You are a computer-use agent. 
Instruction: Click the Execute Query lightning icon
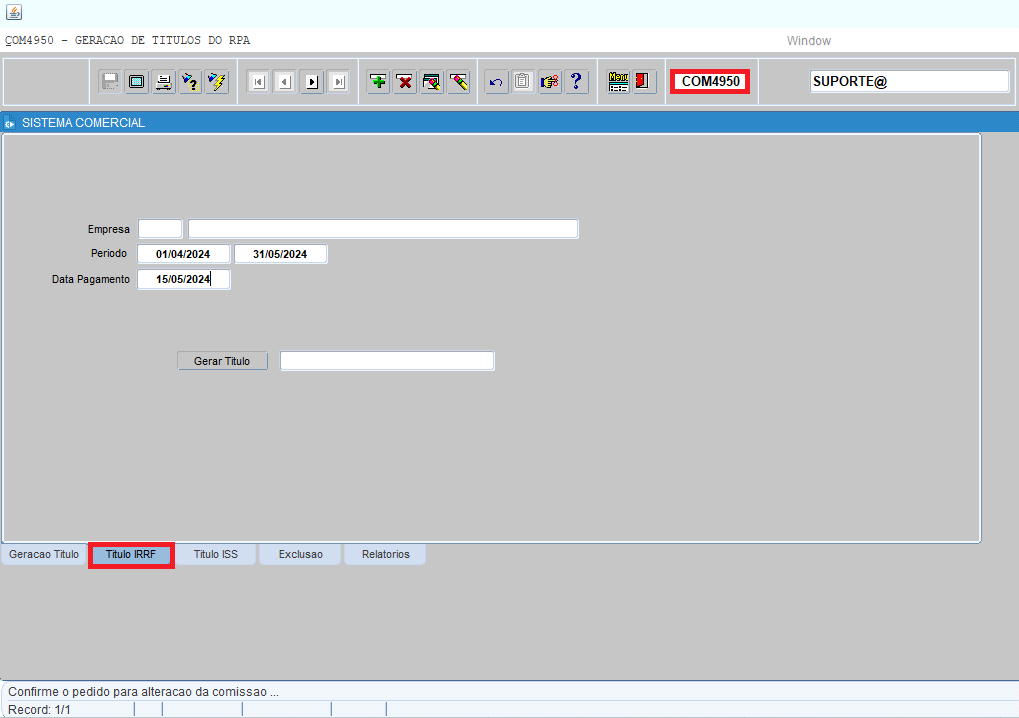[x=217, y=82]
